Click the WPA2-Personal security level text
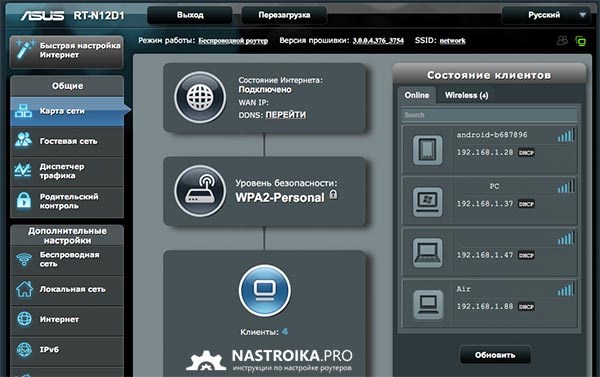This screenshot has height=377, width=600. (280, 197)
